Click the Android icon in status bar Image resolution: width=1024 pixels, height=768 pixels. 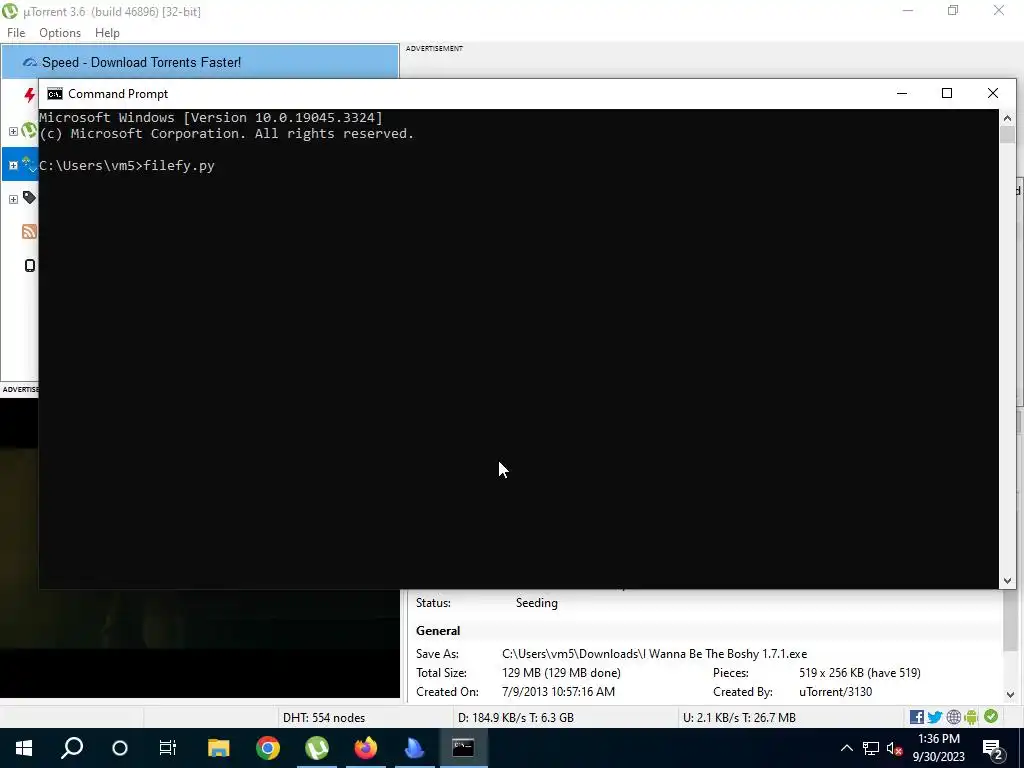tap(971, 717)
